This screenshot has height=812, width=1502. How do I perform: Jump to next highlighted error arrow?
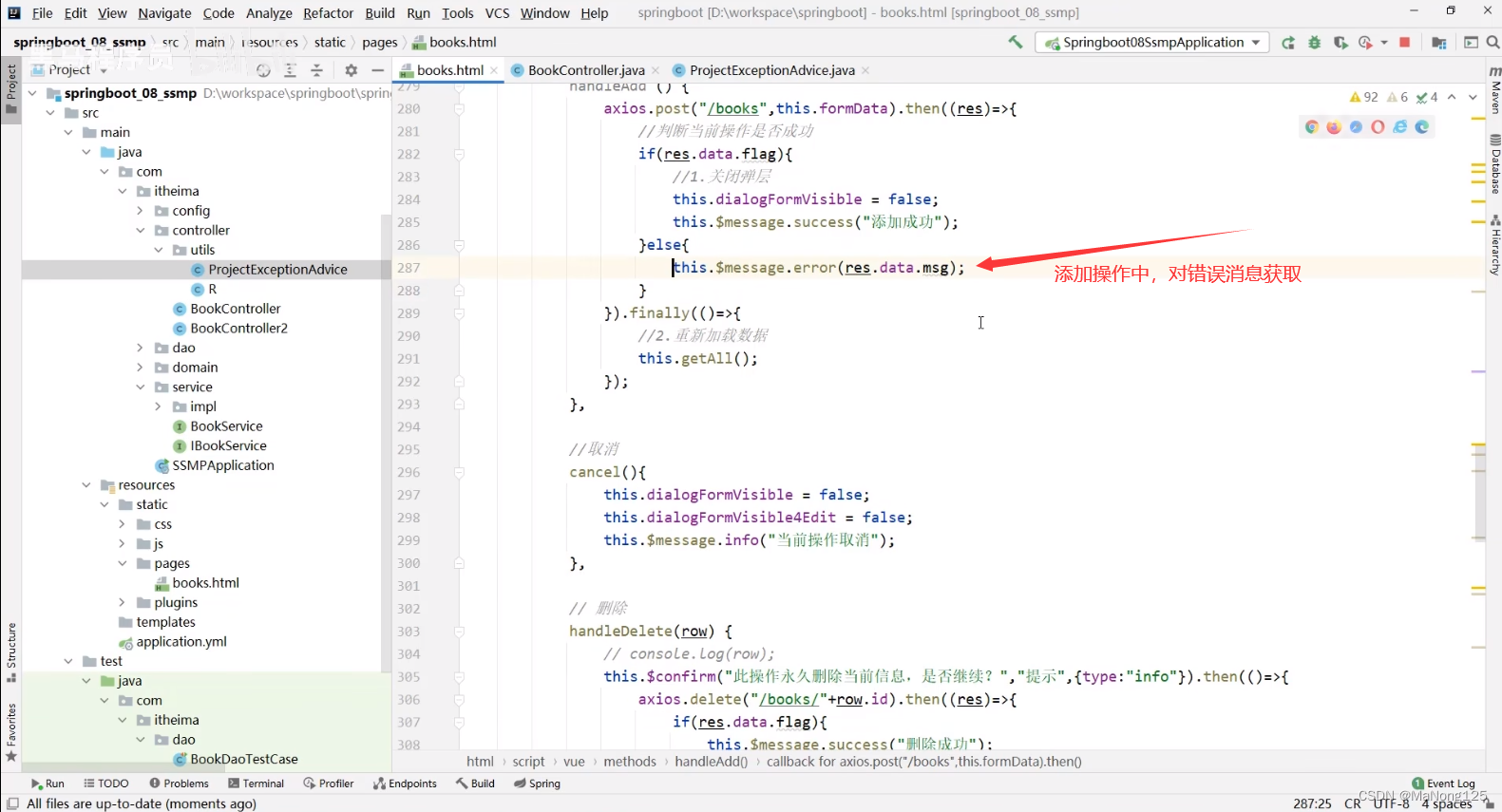[x=1473, y=97]
